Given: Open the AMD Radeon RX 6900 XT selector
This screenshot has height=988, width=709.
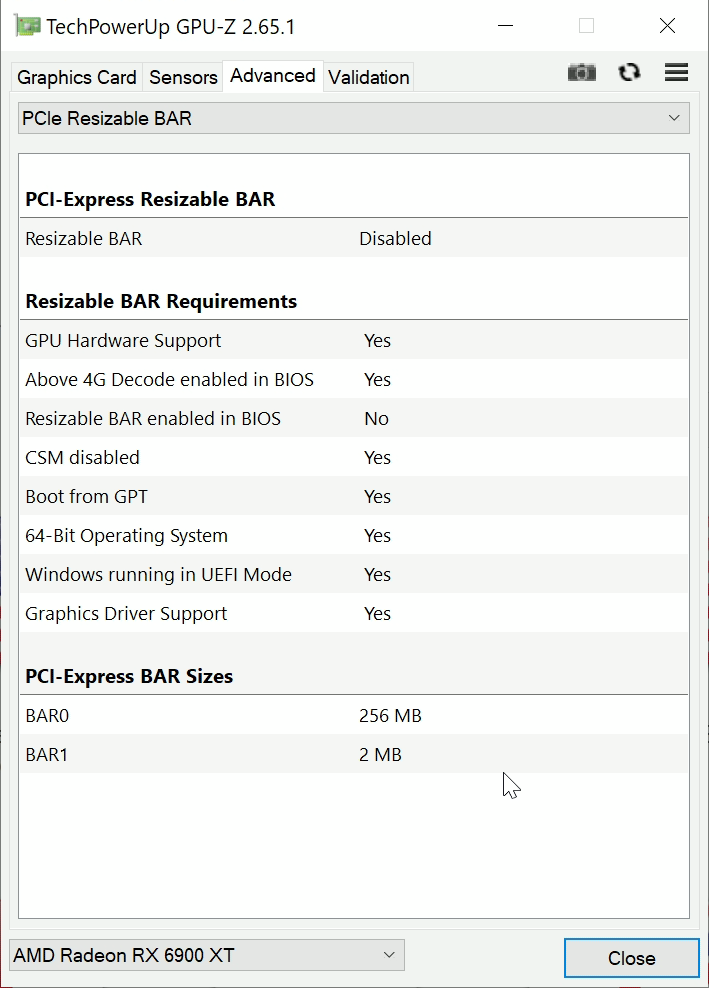Looking at the screenshot, I should (207, 956).
